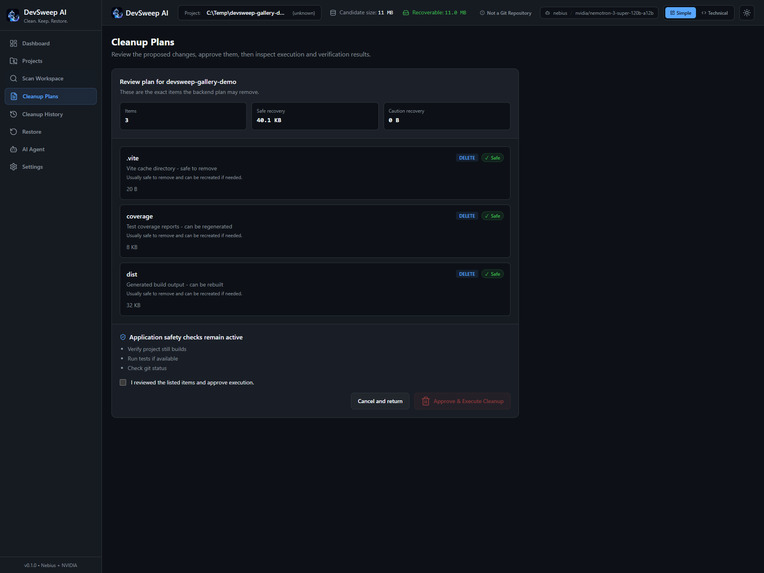The height and width of the screenshot is (573, 764).
Task: Click the .vite item name
Action: pos(133,158)
